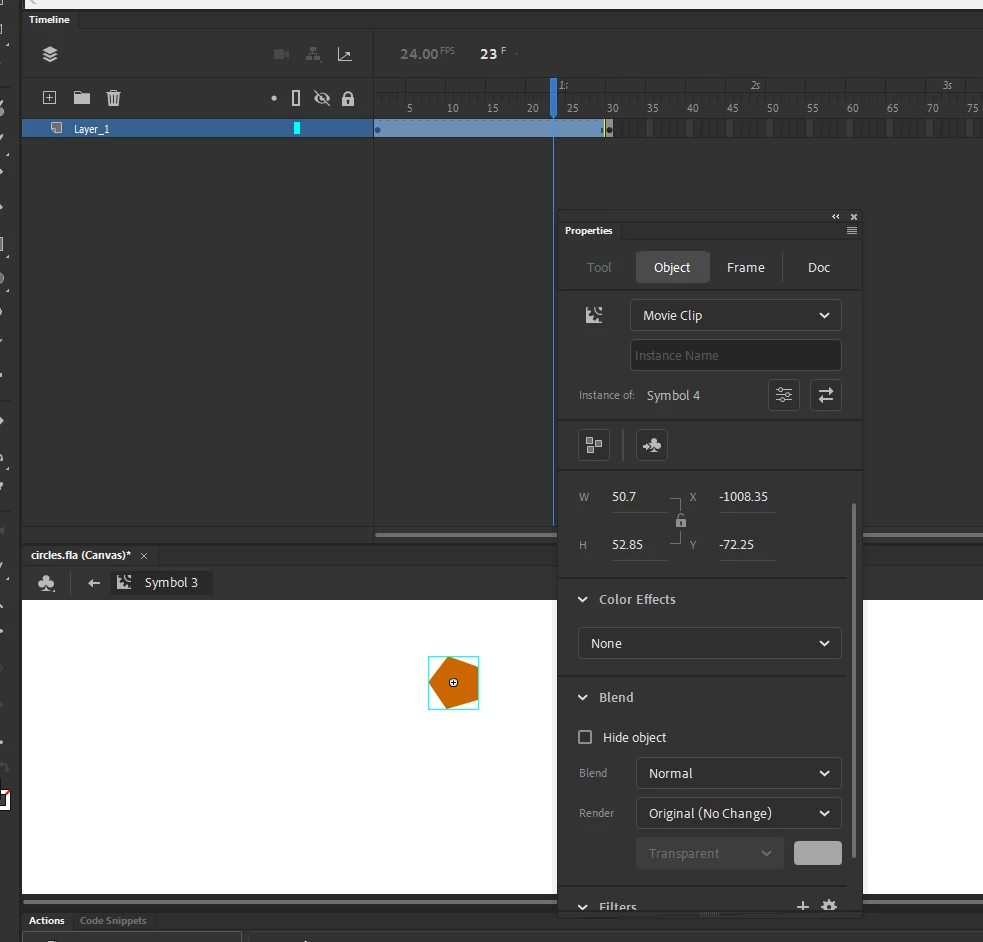
Task: Switch to the Doc properties tab
Action: (x=819, y=268)
